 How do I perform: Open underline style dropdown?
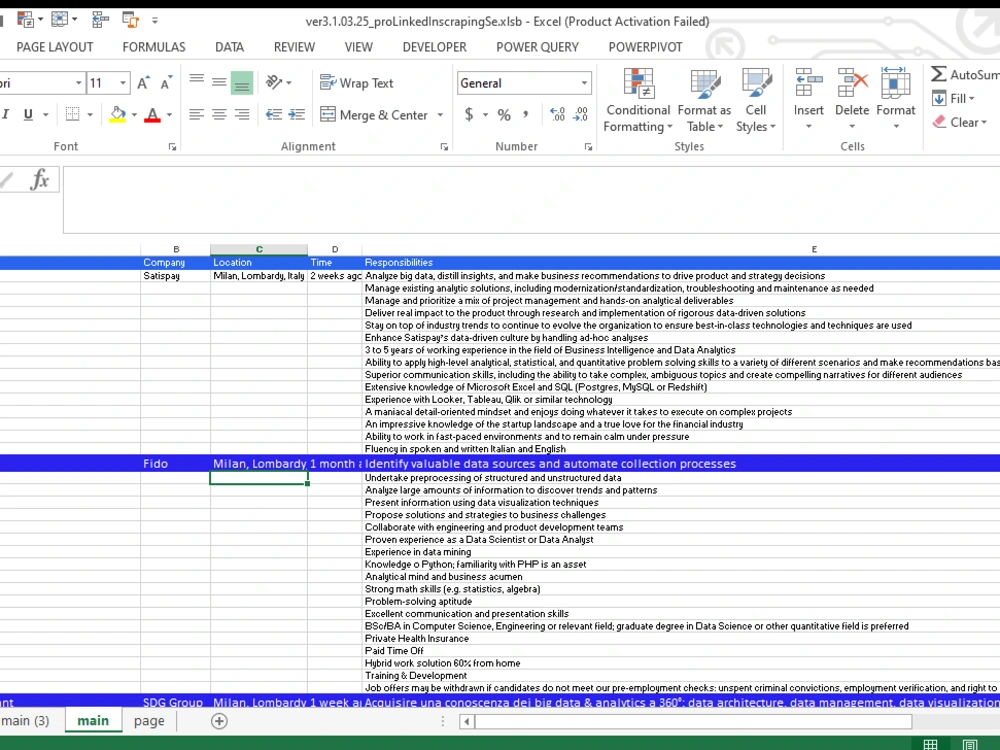click(x=45, y=115)
